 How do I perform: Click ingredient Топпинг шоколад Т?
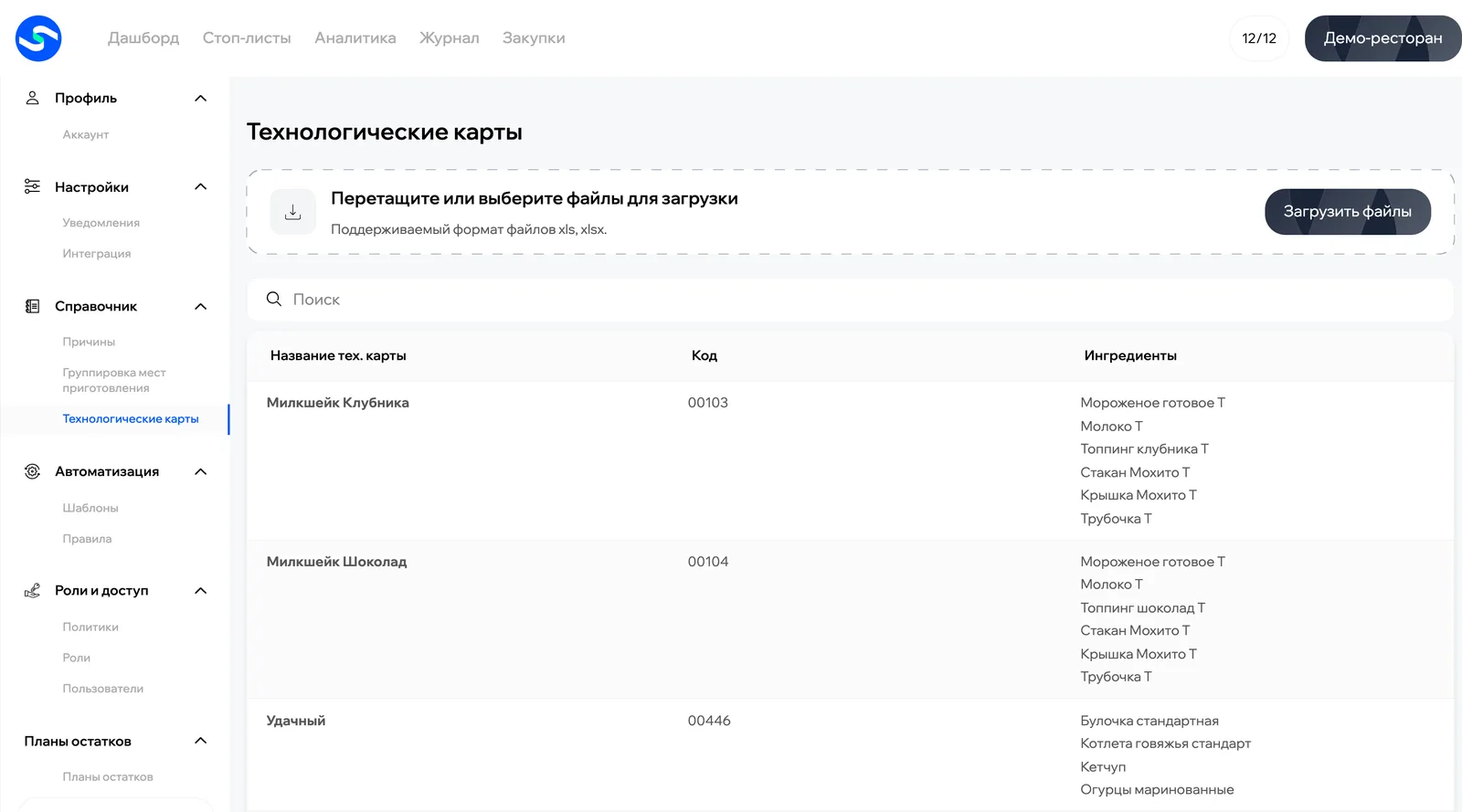(1142, 607)
